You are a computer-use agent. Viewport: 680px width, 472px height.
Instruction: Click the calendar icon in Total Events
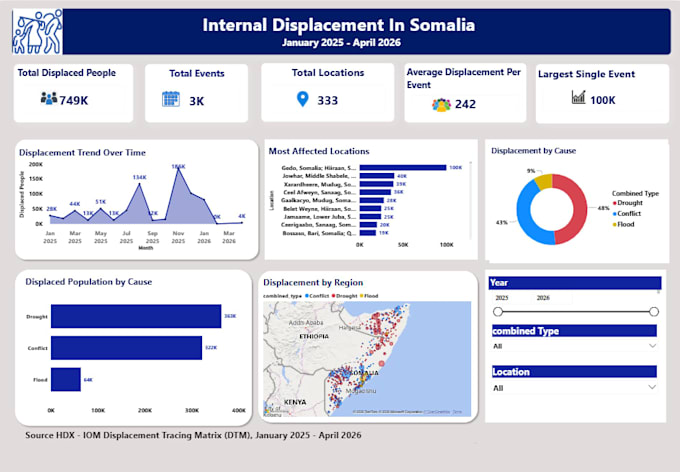[171, 99]
